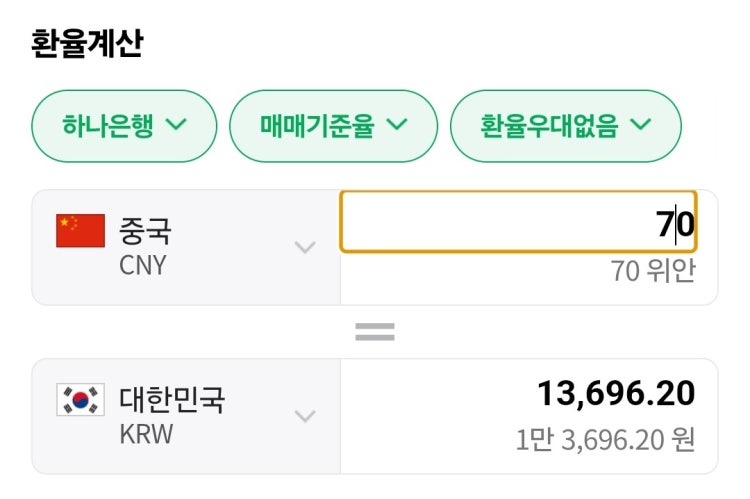Click the 70 위안 helper text
Image resolution: width=750 pixels, height=499 pixels.
pos(652,271)
